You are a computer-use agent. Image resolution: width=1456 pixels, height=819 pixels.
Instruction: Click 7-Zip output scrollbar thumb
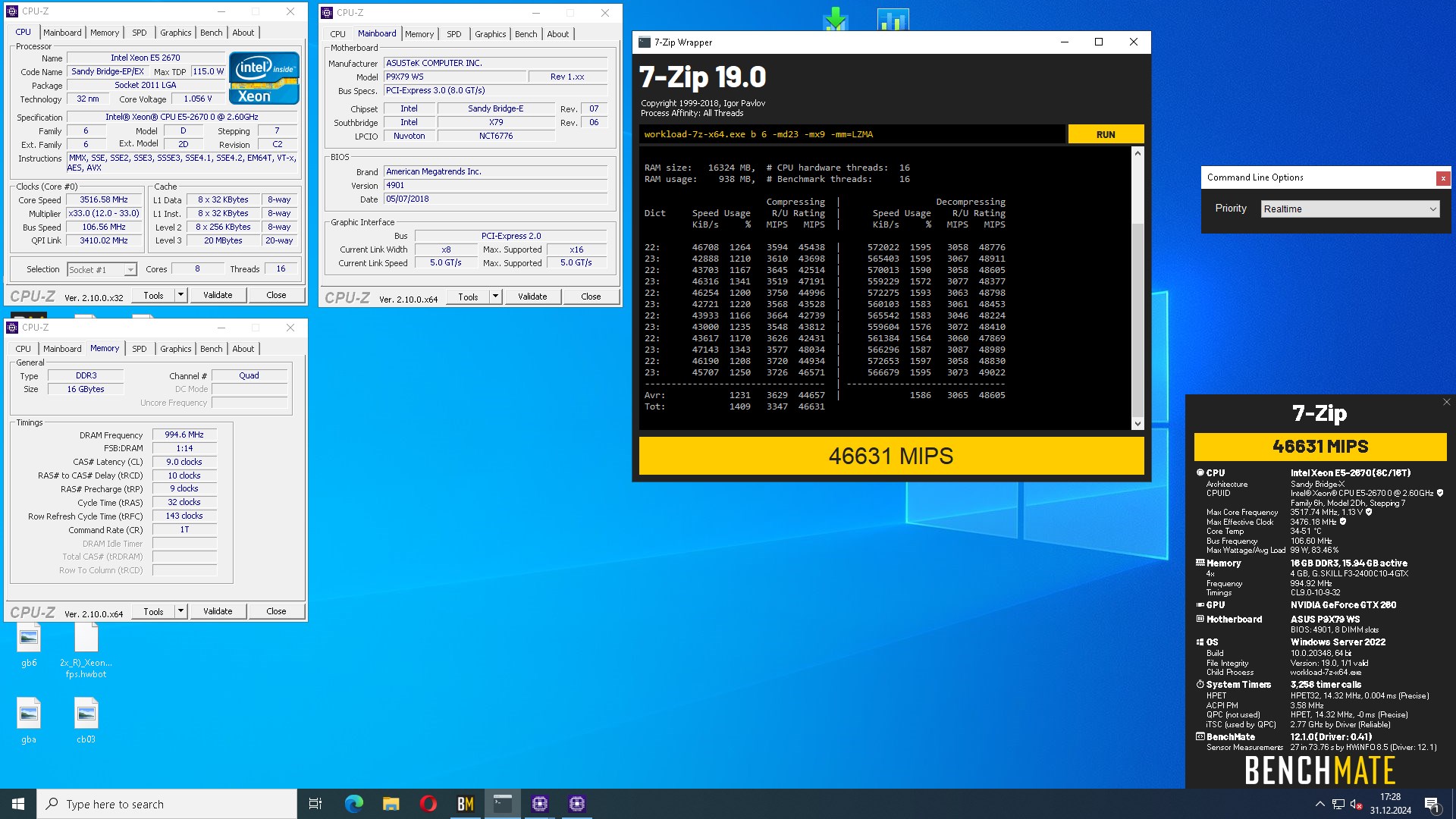click(1137, 318)
